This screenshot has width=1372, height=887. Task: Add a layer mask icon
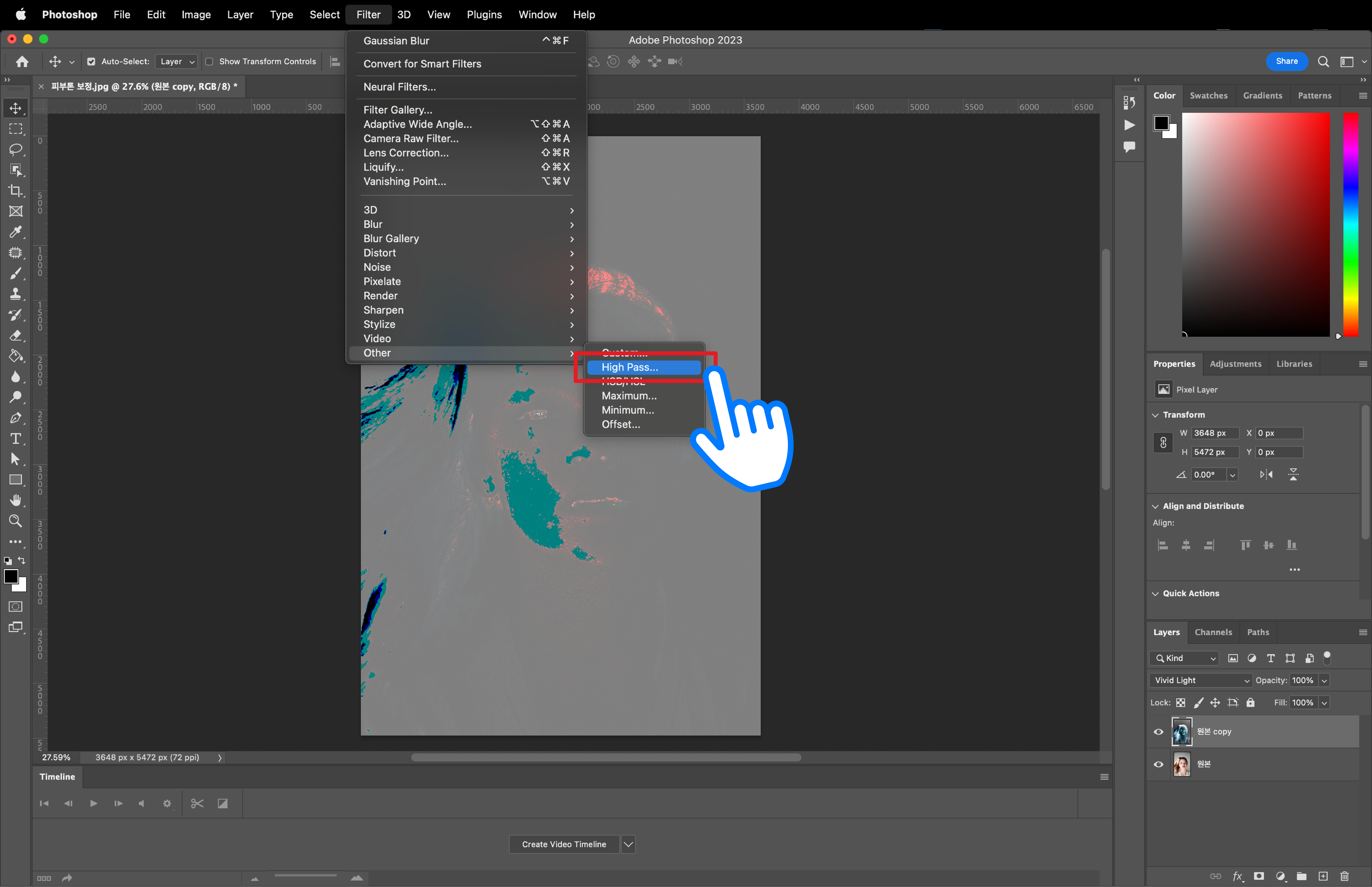click(1259, 876)
